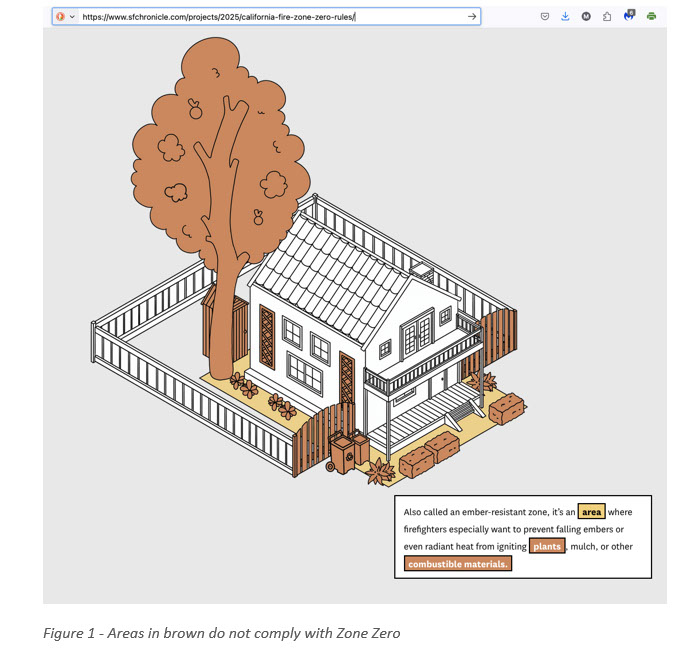The width and height of the screenshot is (679, 651).
Task: Click the orange site icon in address bar
Action: (x=61, y=17)
